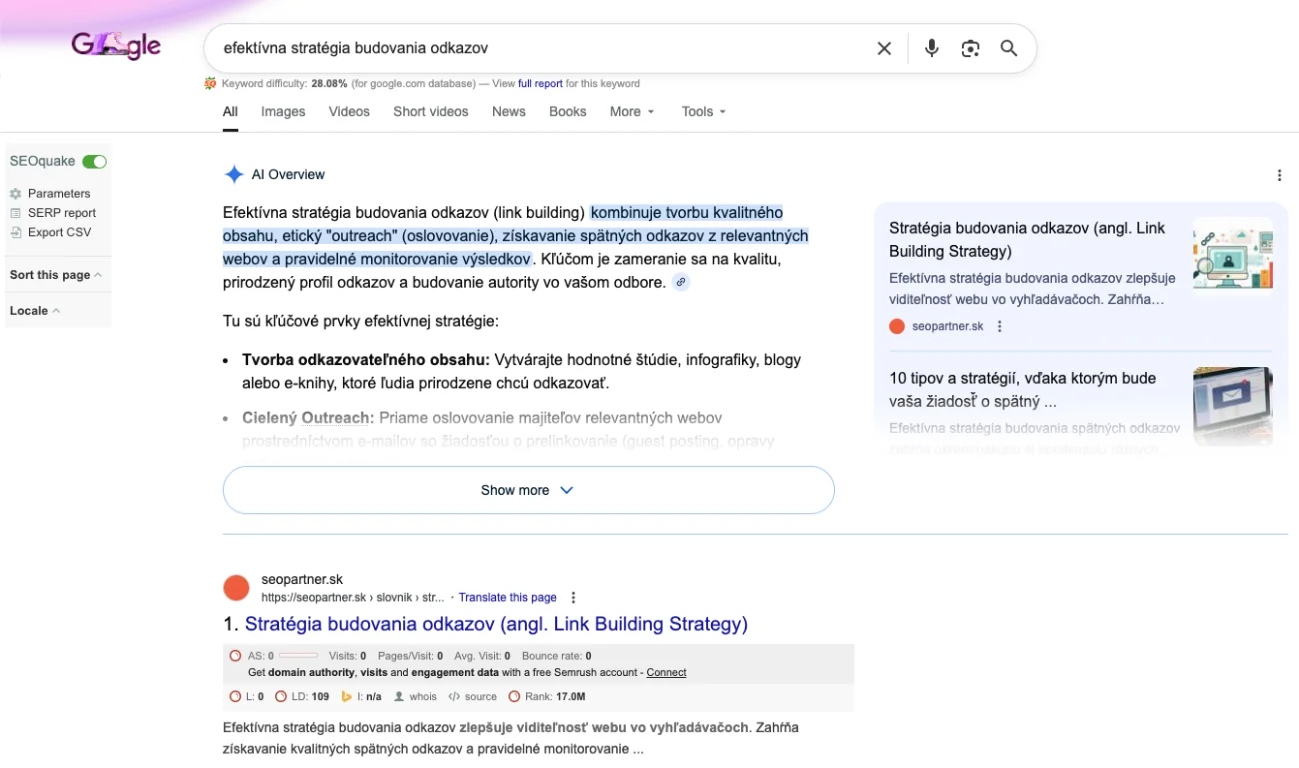The width and height of the screenshot is (1299, 768).
Task: Open the full report keyword link
Action: pyautogui.click(x=540, y=84)
